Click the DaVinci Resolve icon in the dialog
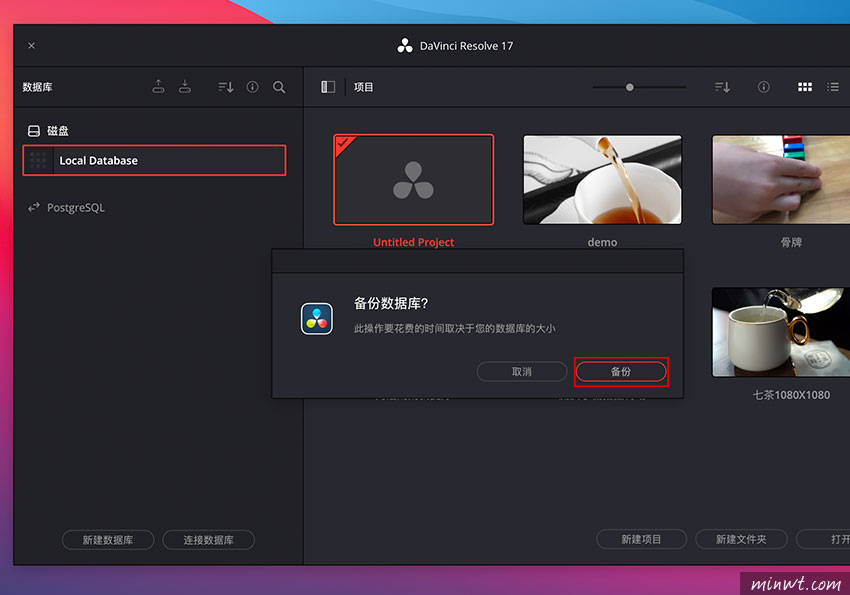Viewport: 850px width, 595px height. pyautogui.click(x=317, y=319)
